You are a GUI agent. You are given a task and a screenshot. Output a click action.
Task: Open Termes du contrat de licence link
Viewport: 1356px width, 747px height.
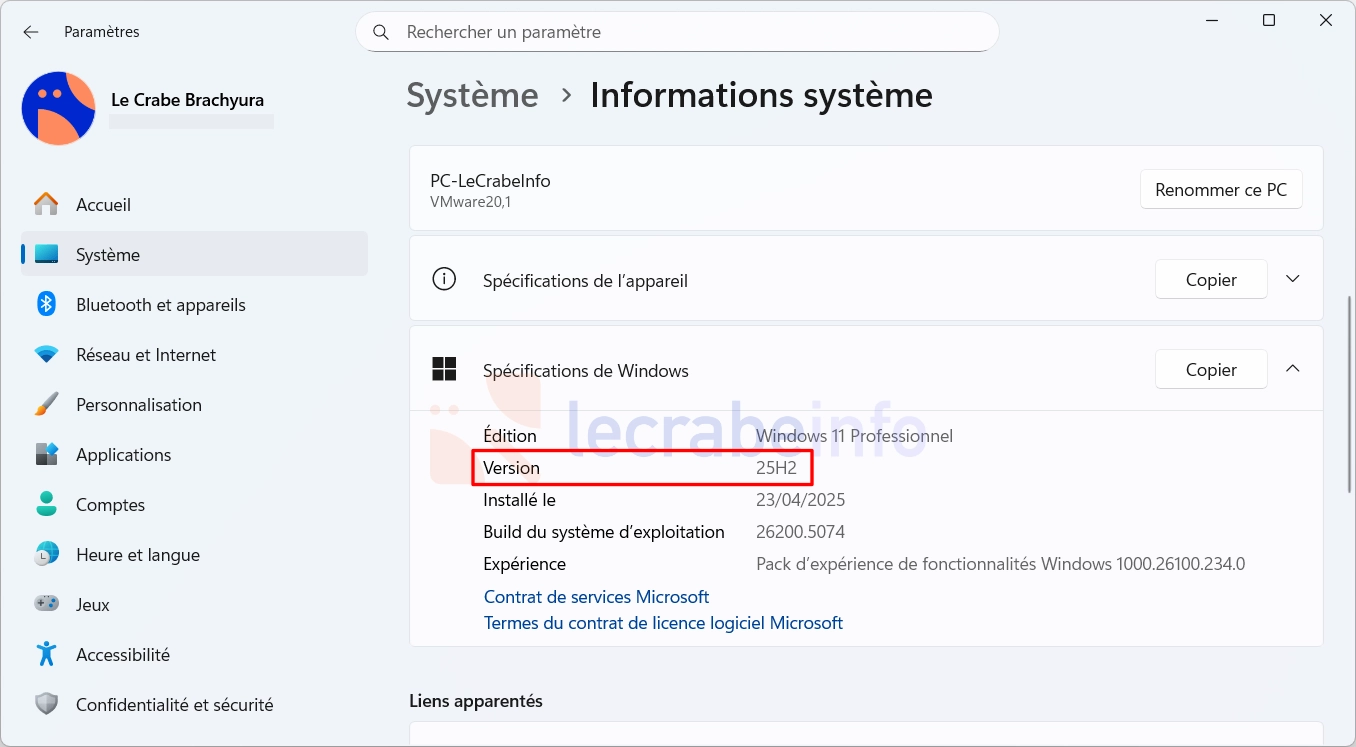663,623
